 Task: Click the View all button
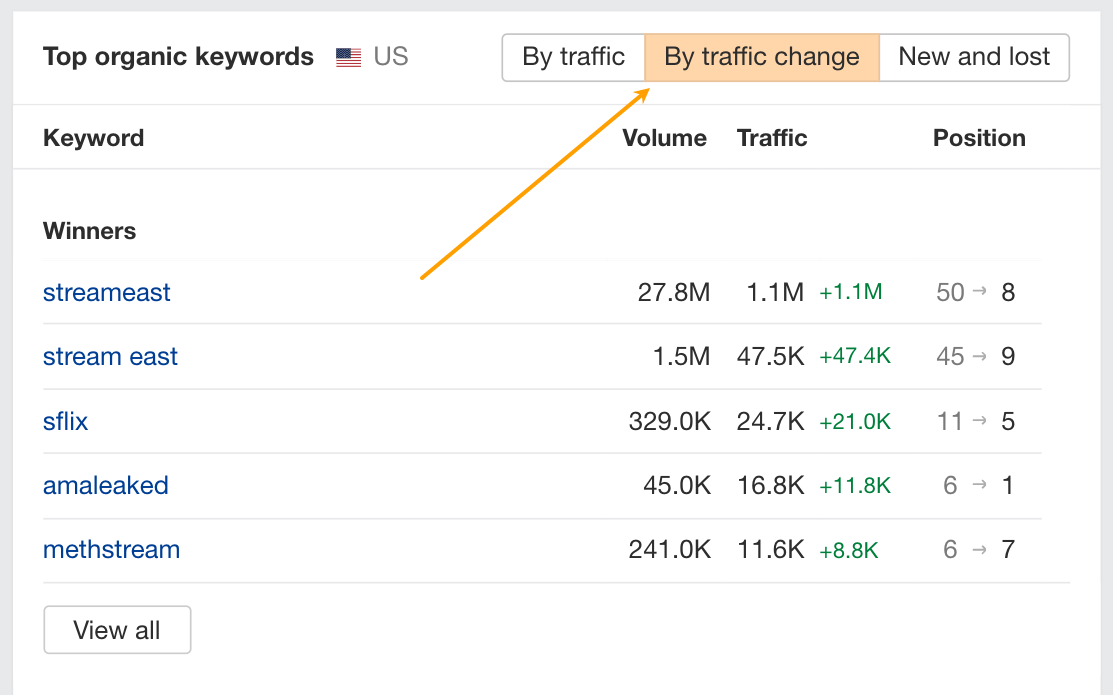[117, 629]
